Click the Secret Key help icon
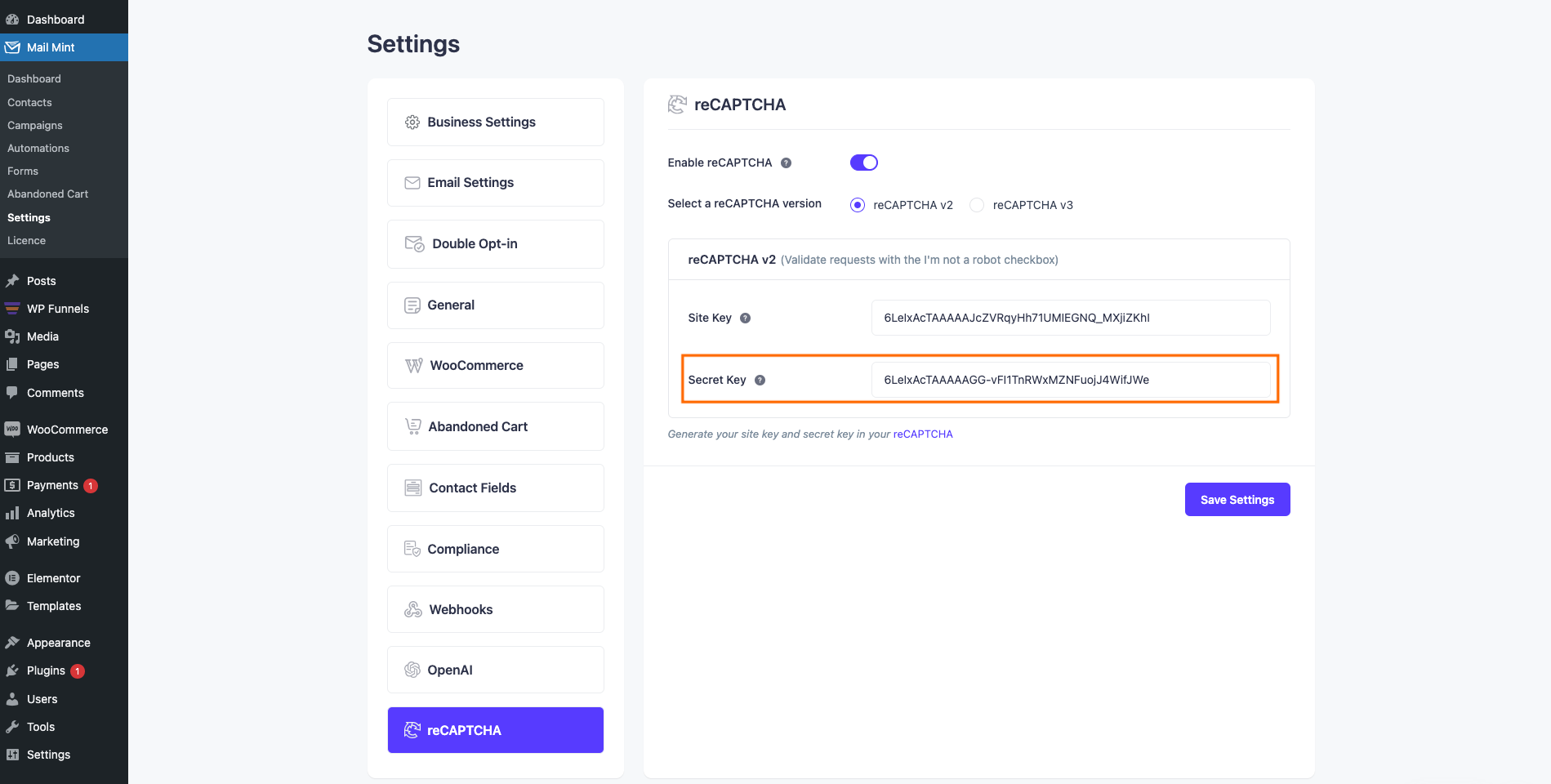Image resolution: width=1551 pixels, height=784 pixels. coord(760,380)
